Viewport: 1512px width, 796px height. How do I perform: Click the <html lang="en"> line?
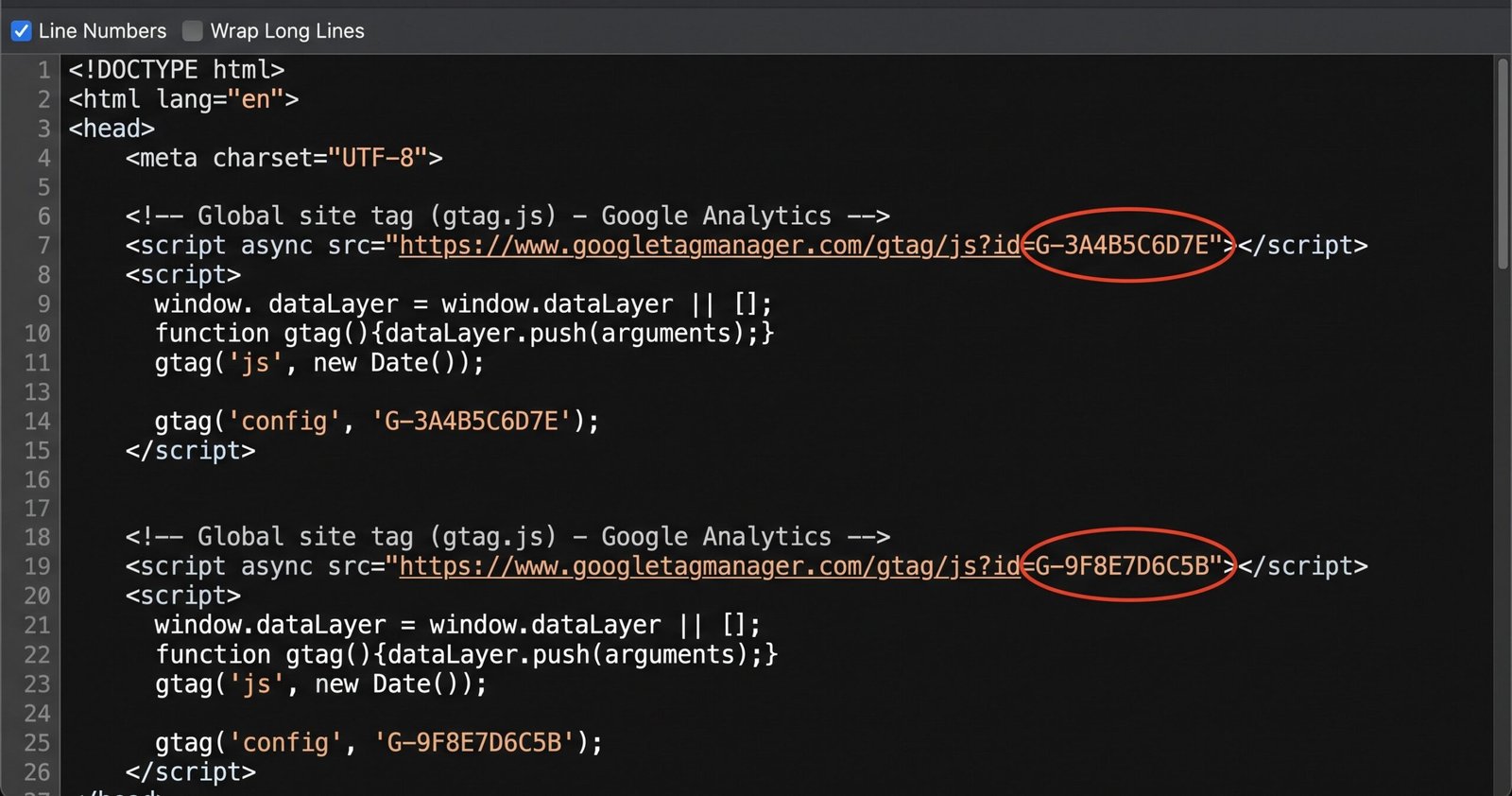pyautogui.click(x=183, y=99)
